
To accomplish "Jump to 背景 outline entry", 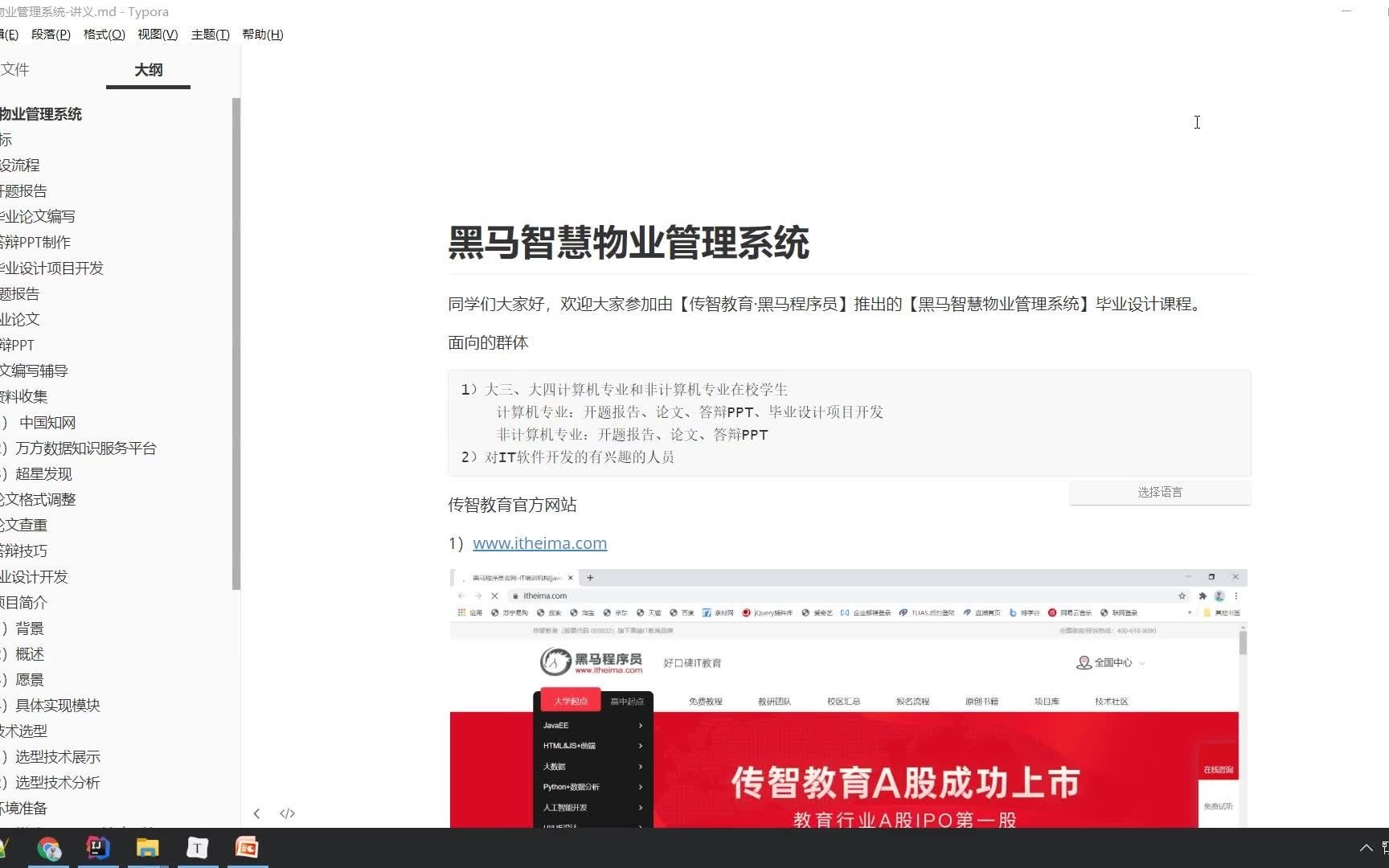I will tap(29, 628).
